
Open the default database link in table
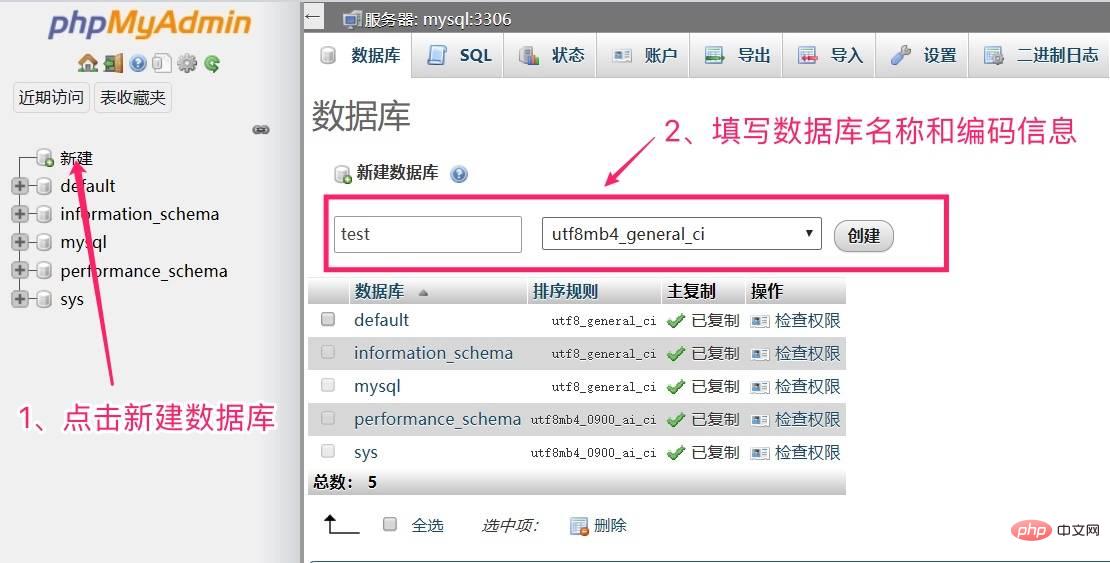click(x=382, y=320)
